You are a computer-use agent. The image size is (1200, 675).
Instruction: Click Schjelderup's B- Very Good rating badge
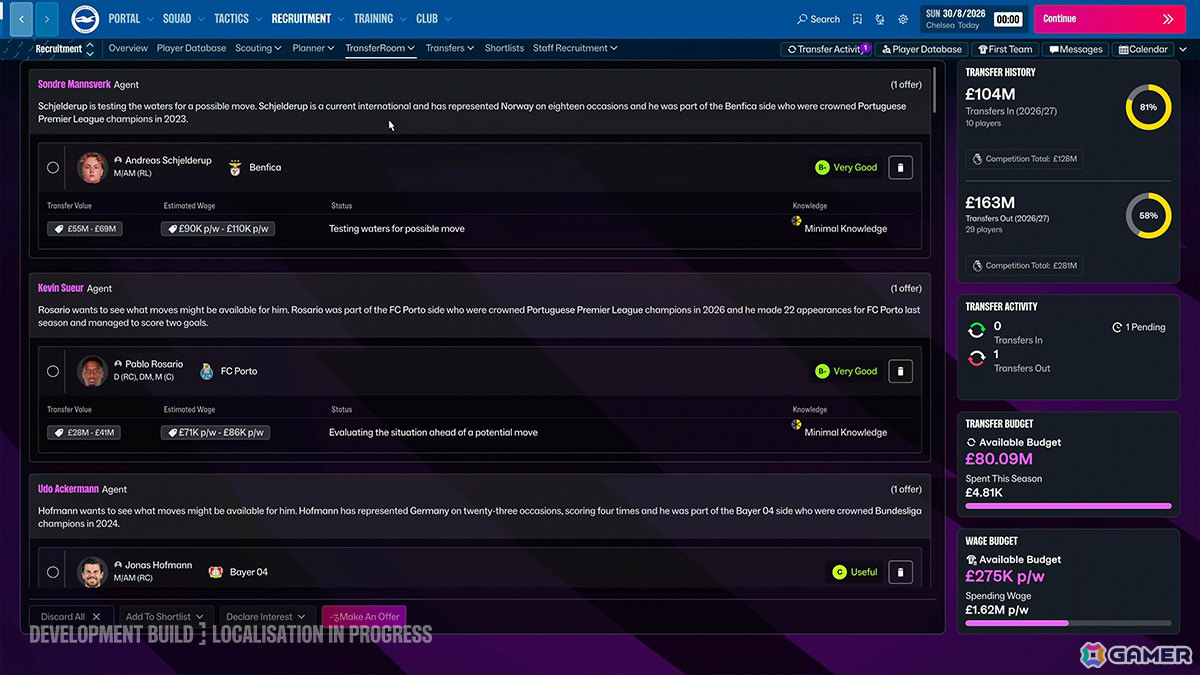point(846,168)
